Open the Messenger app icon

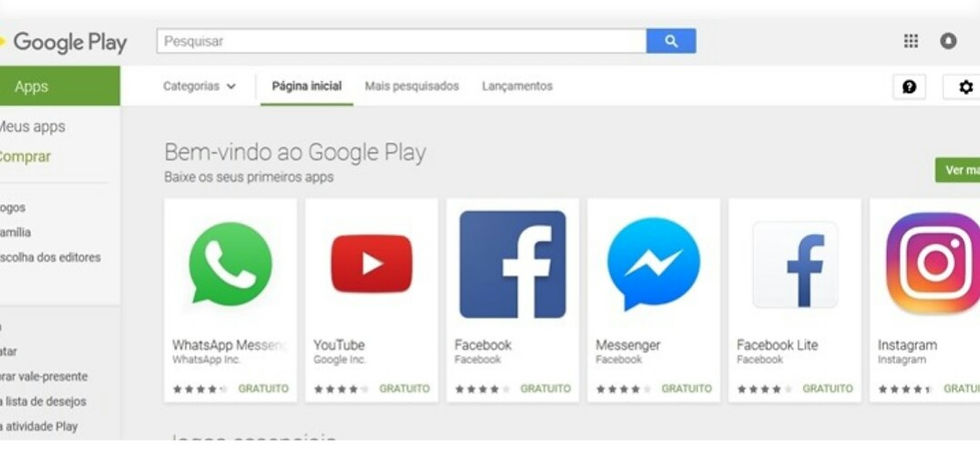pos(654,264)
